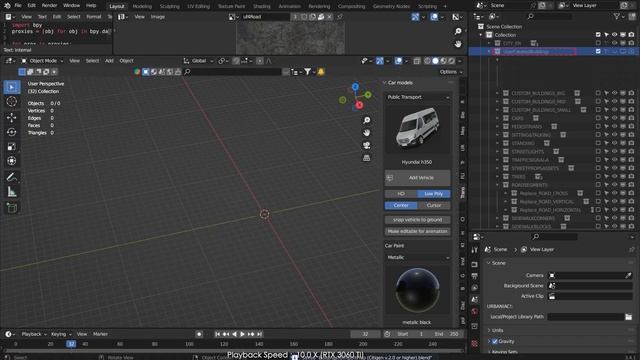The width and height of the screenshot is (640, 360).
Task: Click the viewport zoom magnifier icon
Action: (367, 120)
